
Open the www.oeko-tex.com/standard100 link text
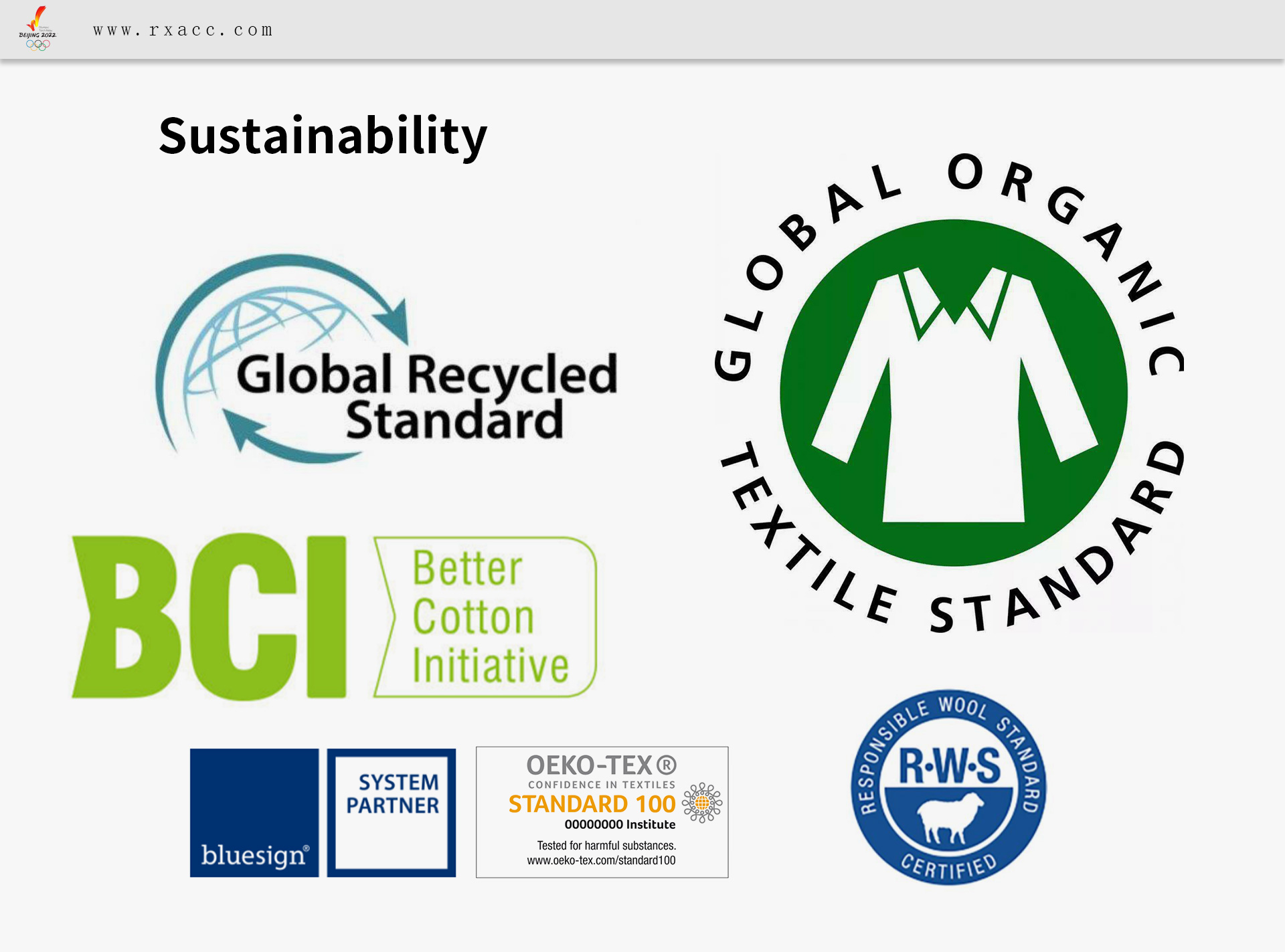(x=601, y=860)
